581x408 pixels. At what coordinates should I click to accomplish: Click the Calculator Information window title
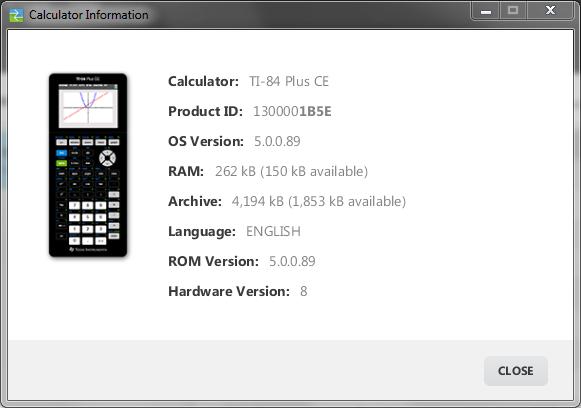click(x=89, y=15)
